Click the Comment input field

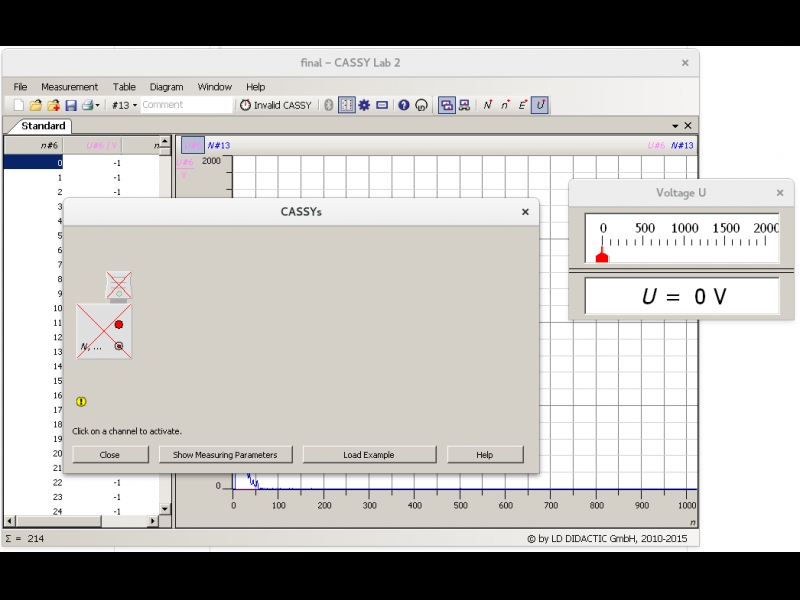[185, 105]
